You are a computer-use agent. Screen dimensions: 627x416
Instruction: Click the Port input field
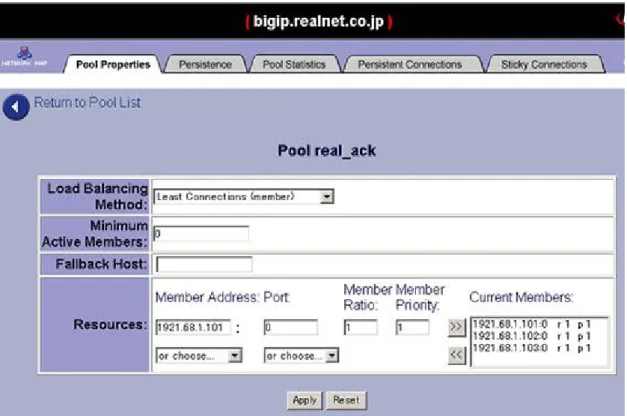(291, 328)
